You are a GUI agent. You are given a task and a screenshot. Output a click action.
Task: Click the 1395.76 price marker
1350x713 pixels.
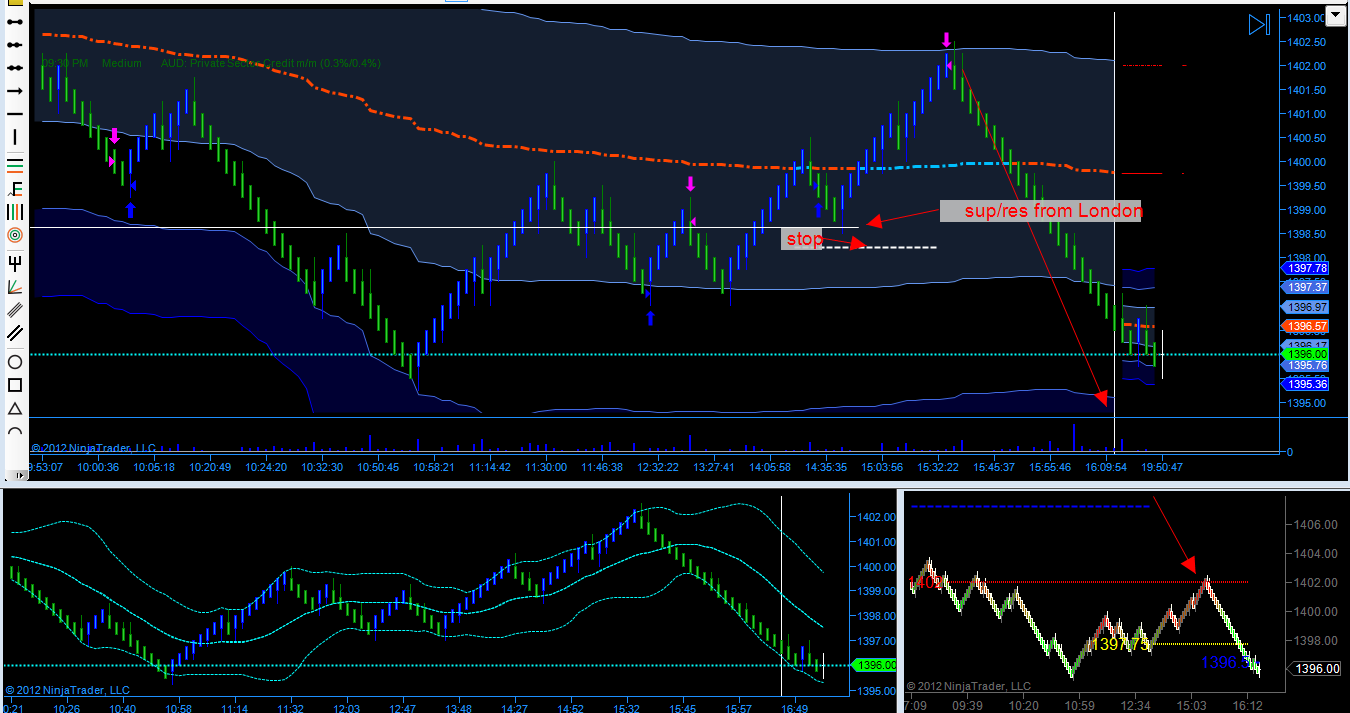1307,365
